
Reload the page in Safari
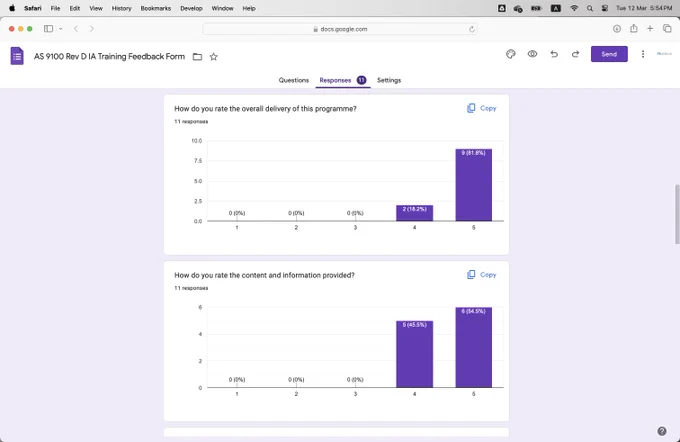click(x=472, y=29)
